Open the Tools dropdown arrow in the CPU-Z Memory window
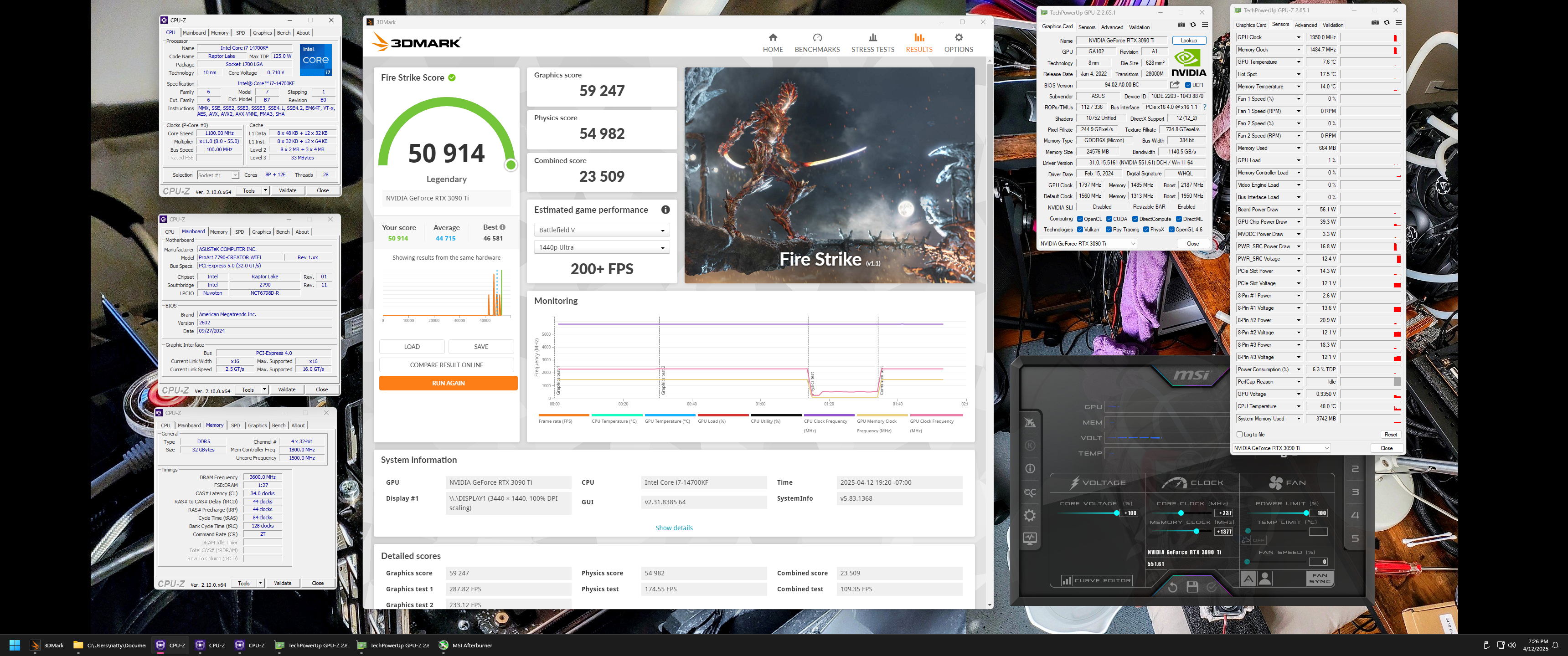This screenshot has height=656, width=1568. click(261, 583)
